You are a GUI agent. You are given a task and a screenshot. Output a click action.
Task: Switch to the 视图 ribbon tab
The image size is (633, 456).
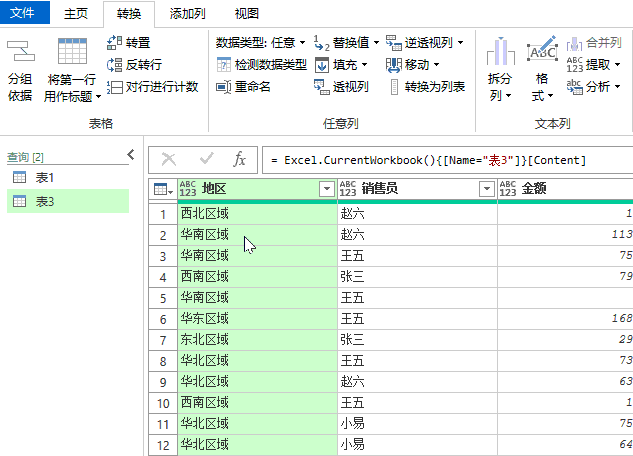coord(246,14)
